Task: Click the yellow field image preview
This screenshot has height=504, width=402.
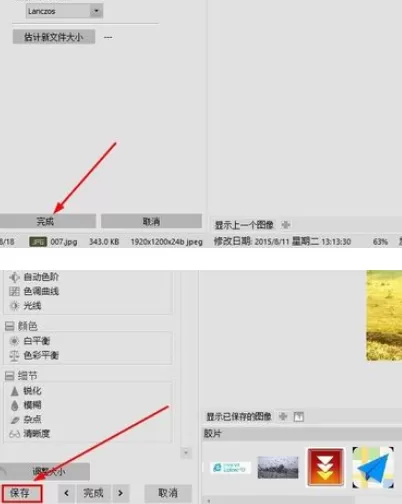Action: [384, 315]
